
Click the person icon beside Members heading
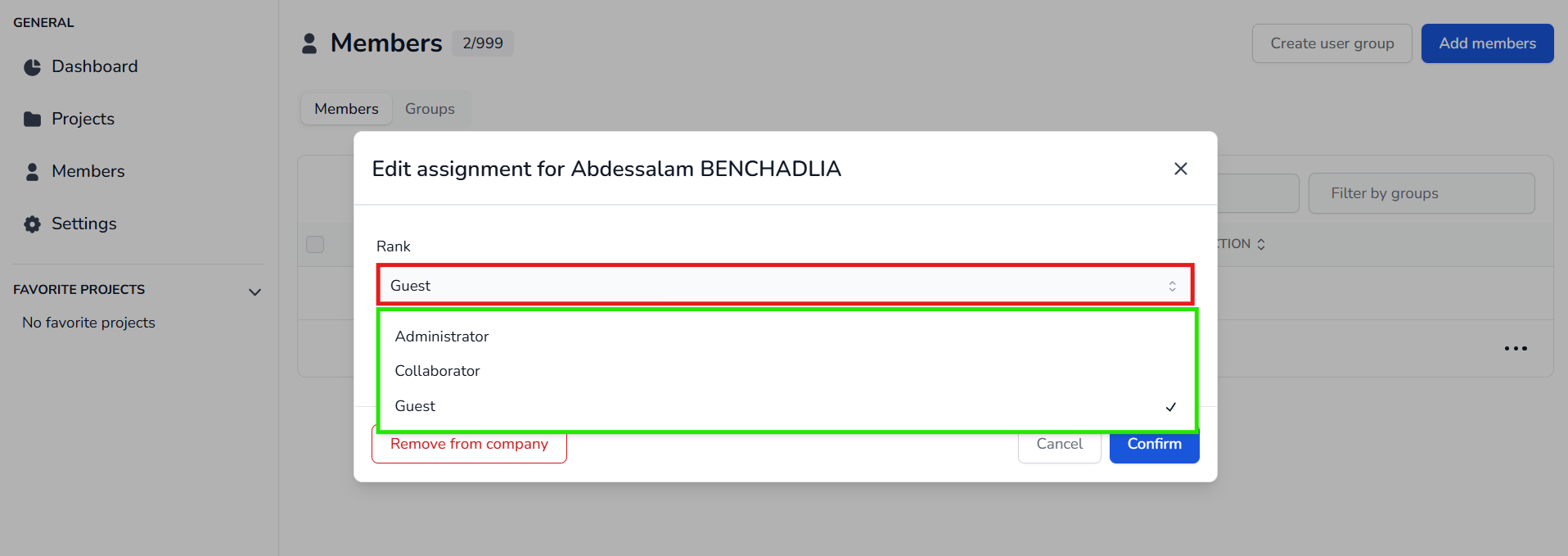[309, 43]
